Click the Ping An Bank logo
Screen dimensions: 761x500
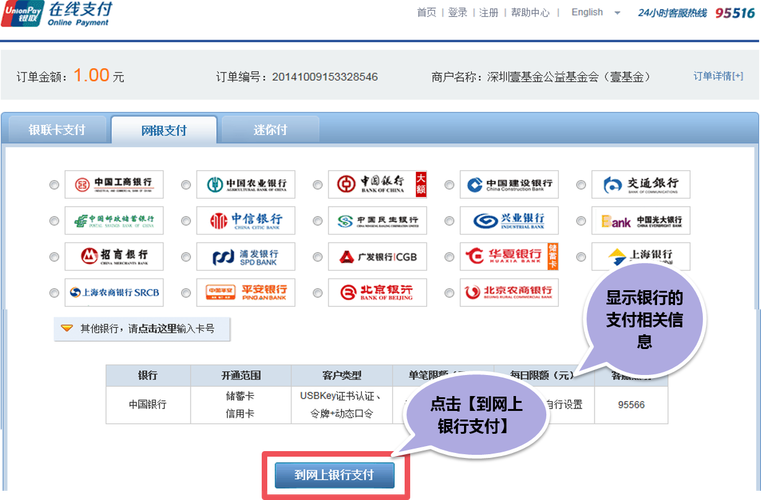coord(246,292)
